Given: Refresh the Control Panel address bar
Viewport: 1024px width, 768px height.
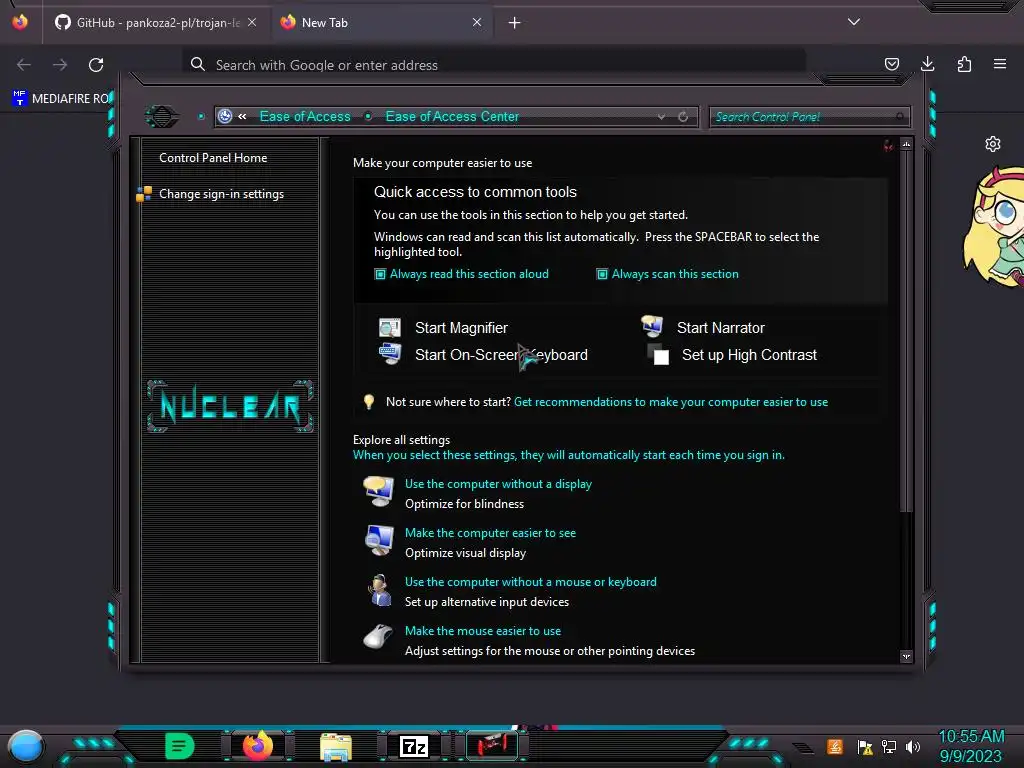Looking at the screenshot, I should [683, 116].
